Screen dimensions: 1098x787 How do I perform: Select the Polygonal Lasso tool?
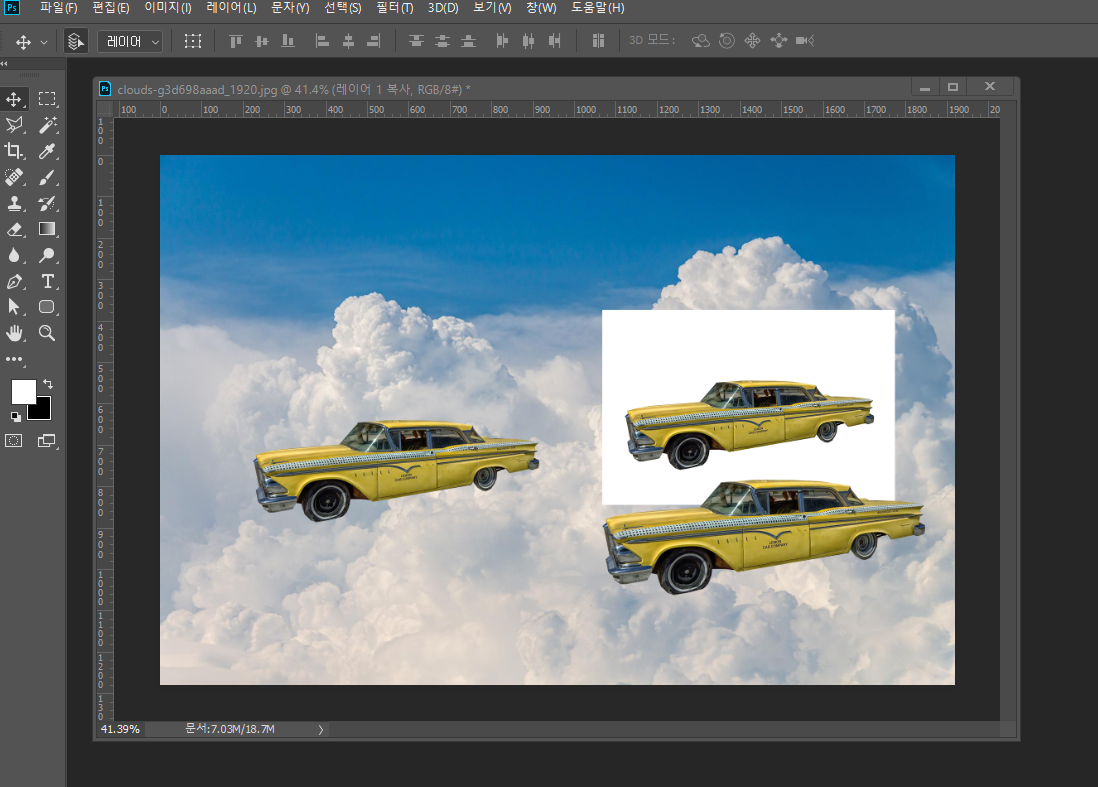pyautogui.click(x=14, y=125)
